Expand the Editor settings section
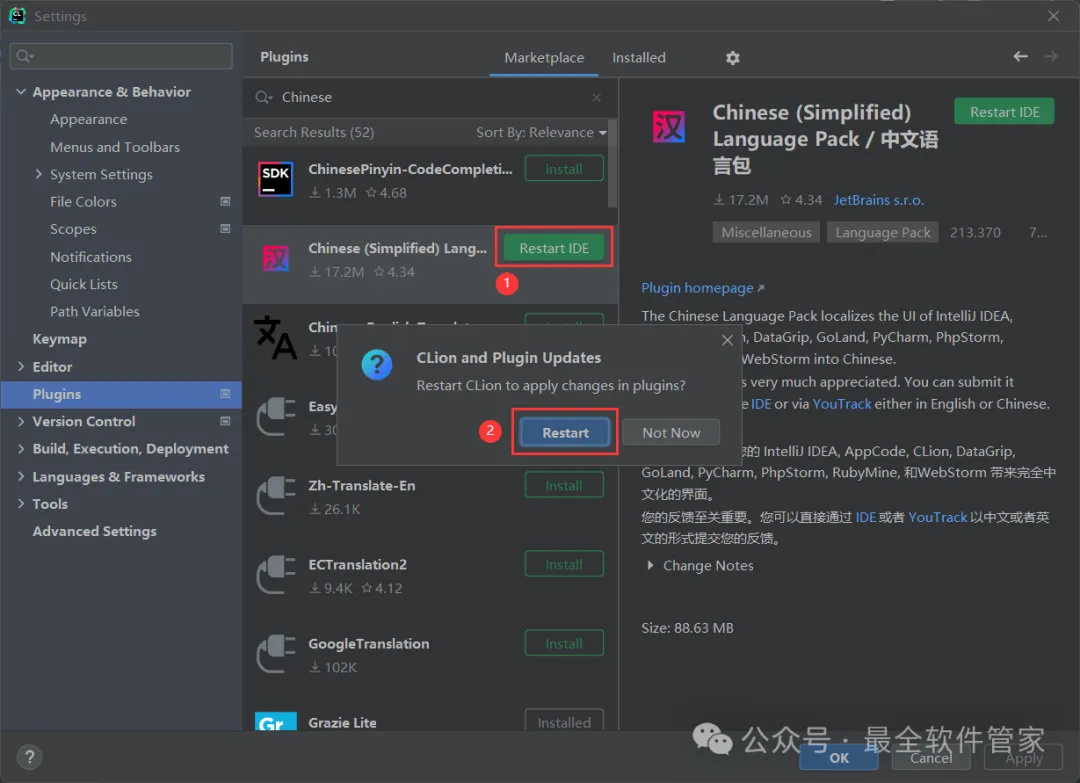1080x783 pixels. click(21, 366)
